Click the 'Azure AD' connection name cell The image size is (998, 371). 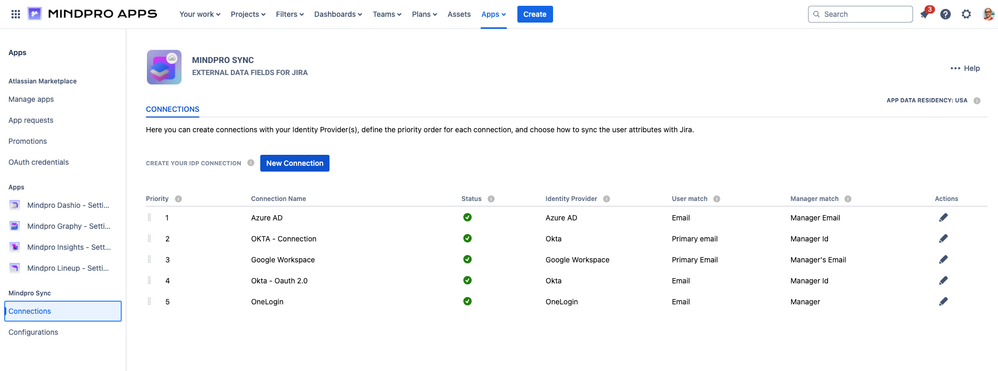[x=267, y=218]
